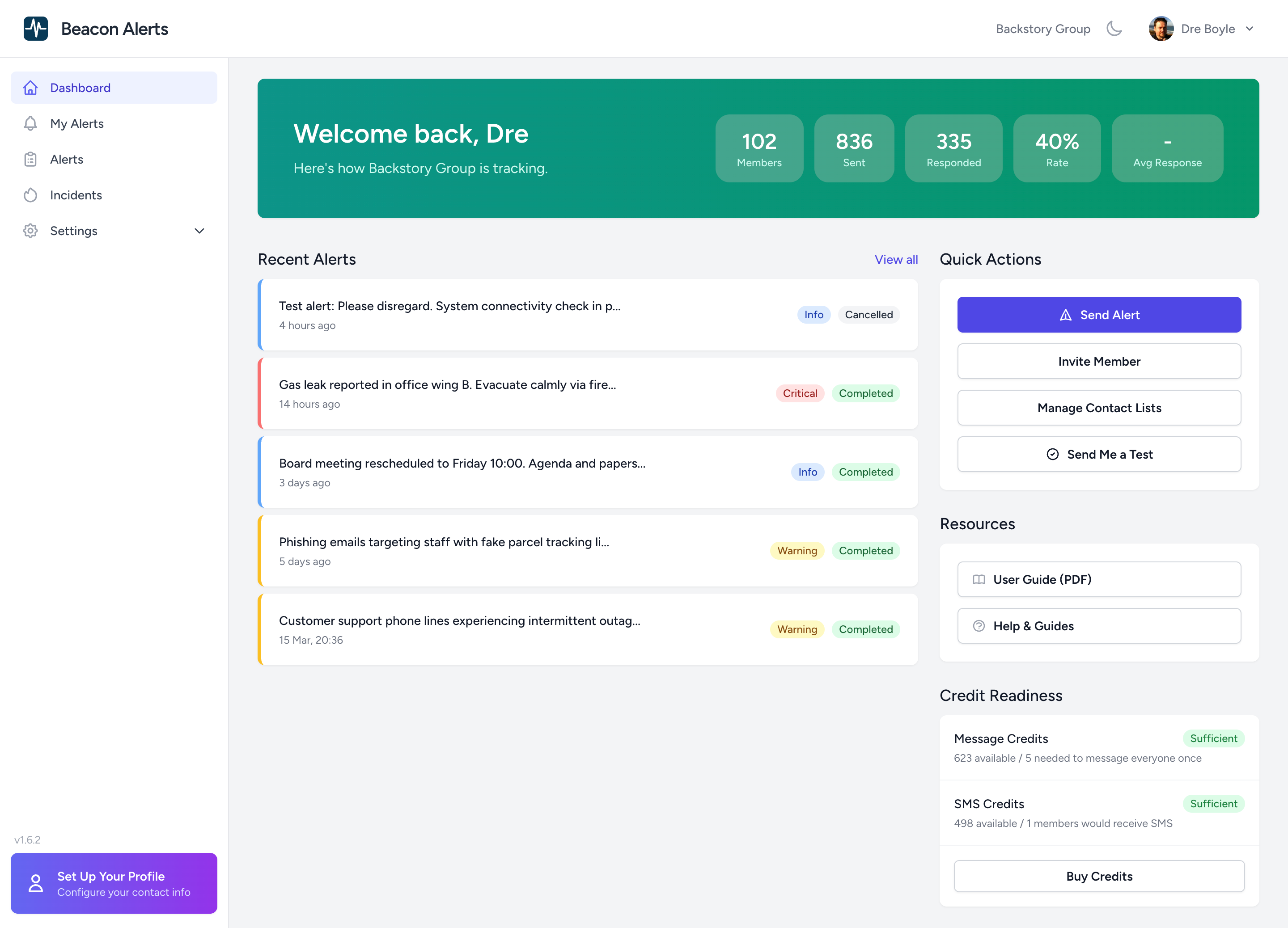Click the checkmark icon on Send Me a Test
Image resolution: width=1288 pixels, height=928 pixels.
pos(1052,454)
